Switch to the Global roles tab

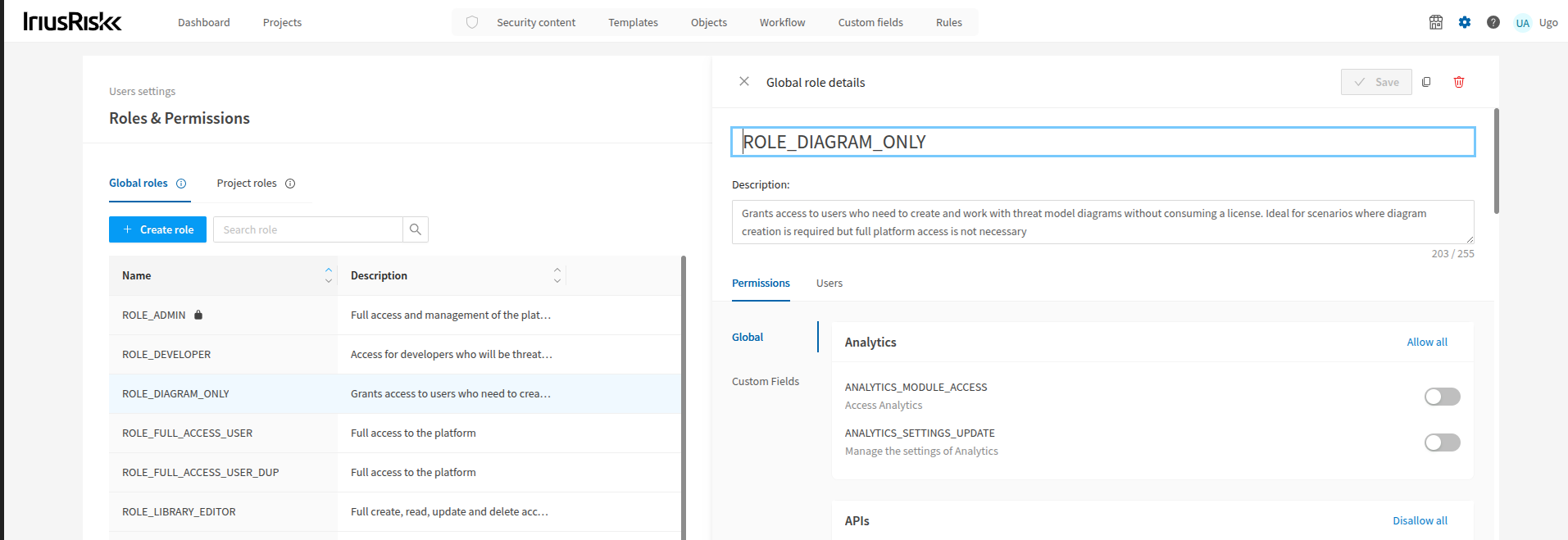(x=139, y=184)
